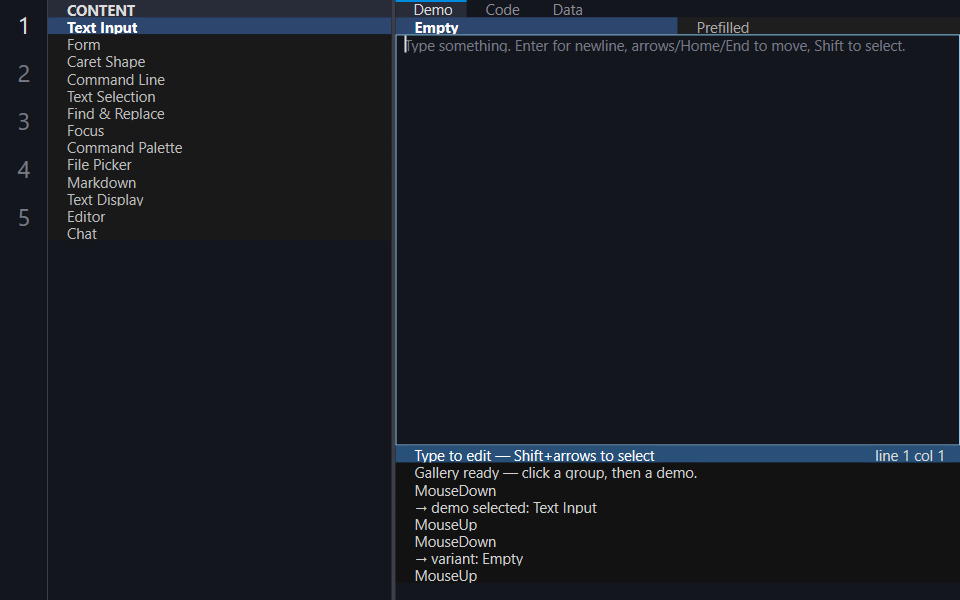Open the Code tab
Screen dimensions: 960x600
pyautogui.click(x=502, y=9)
